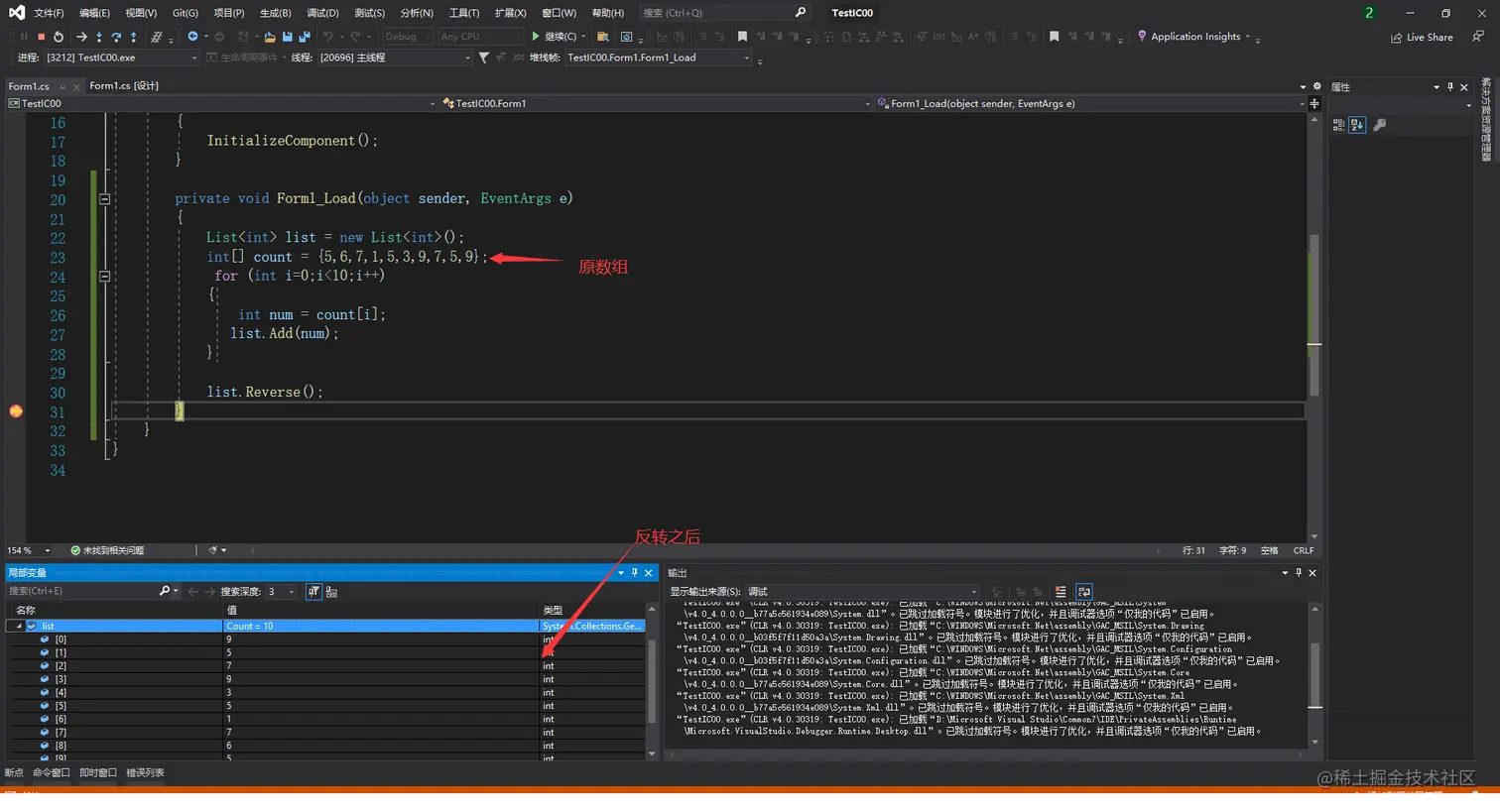
Task: Click Categorized view in Properties panel
Action: [1338, 125]
